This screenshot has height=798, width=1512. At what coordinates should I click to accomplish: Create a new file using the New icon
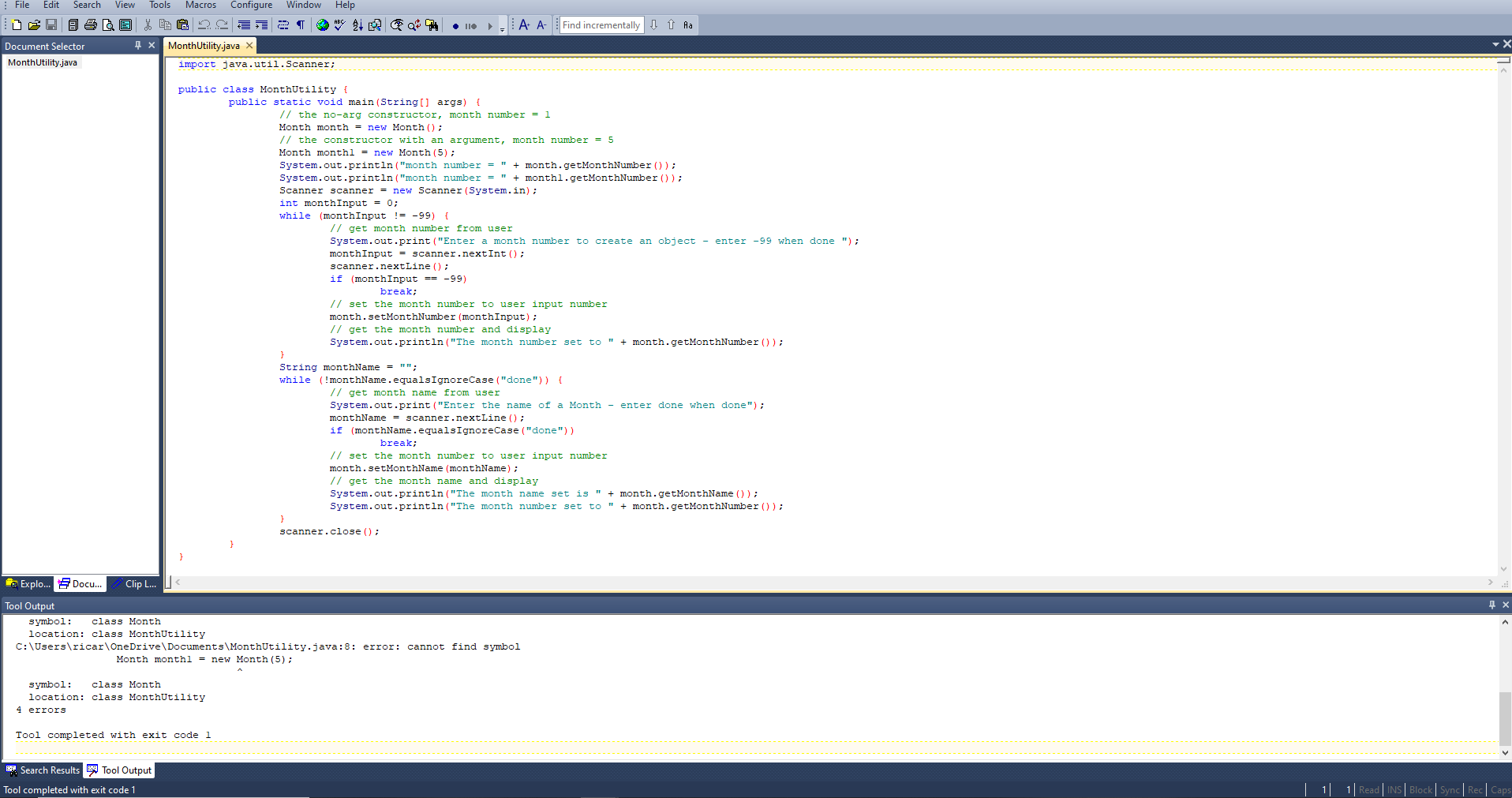click(17, 24)
